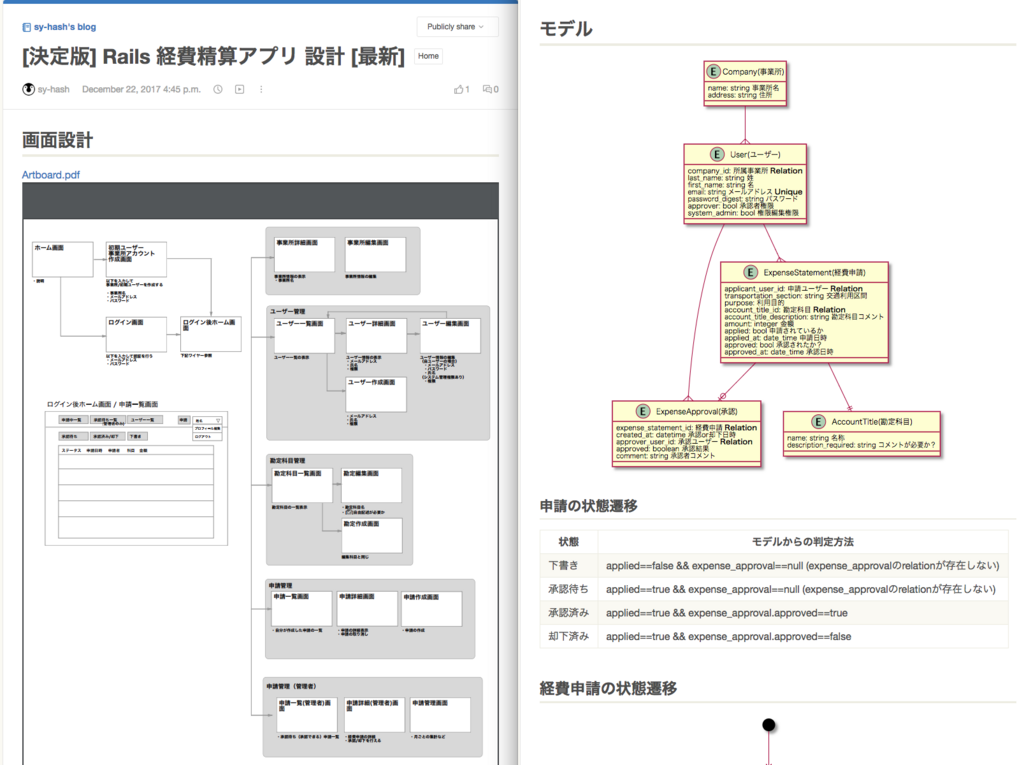1024x765 pixels.
Task: Click sy-hash's profile avatar
Action: pyautogui.click(x=29, y=89)
